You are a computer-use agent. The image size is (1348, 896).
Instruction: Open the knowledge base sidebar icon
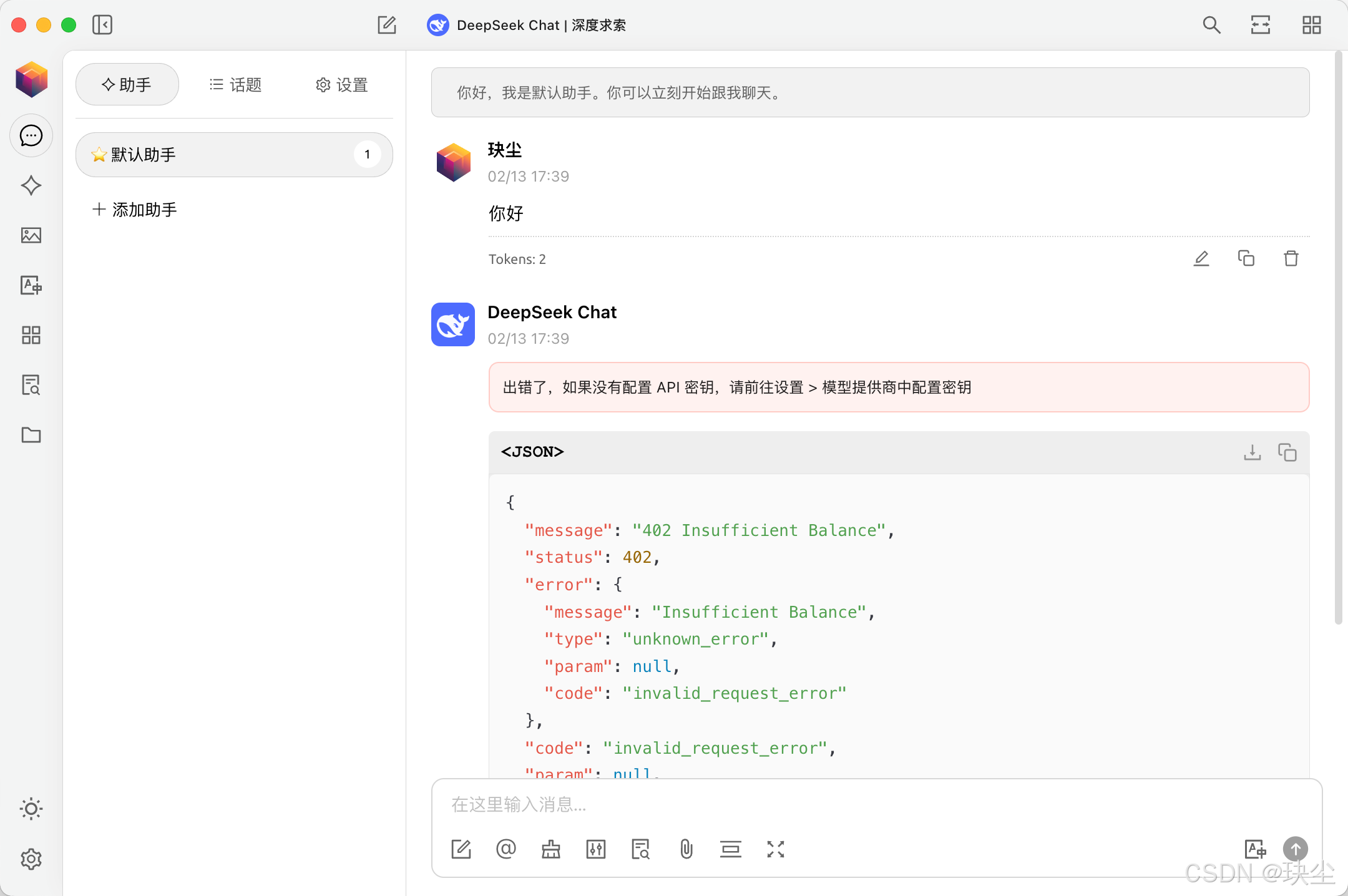[31, 385]
